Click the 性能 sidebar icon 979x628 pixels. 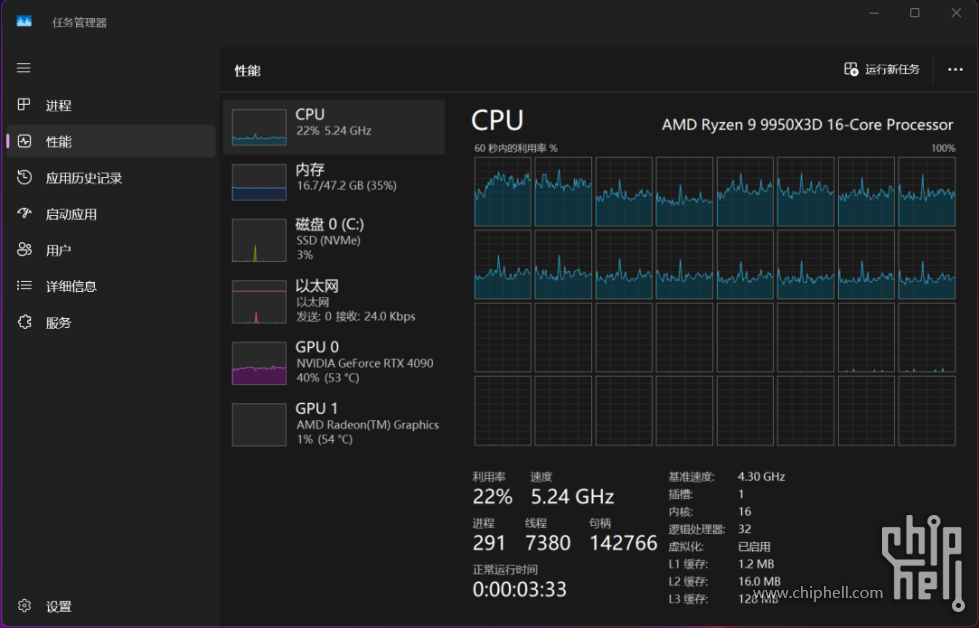pyautogui.click(x=24, y=141)
